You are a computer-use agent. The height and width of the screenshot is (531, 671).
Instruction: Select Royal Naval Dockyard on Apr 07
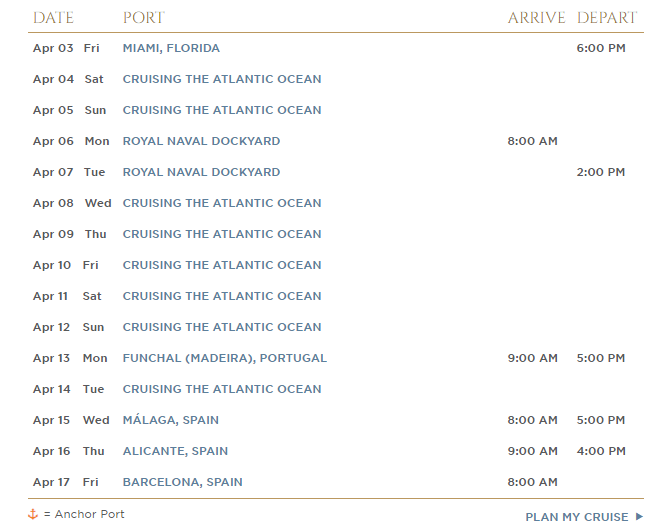point(202,172)
